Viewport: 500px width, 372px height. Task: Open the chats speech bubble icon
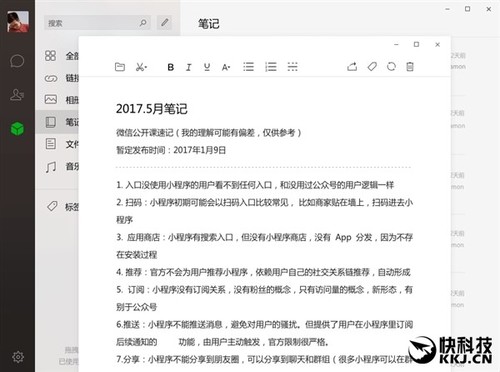(x=17, y=61)
